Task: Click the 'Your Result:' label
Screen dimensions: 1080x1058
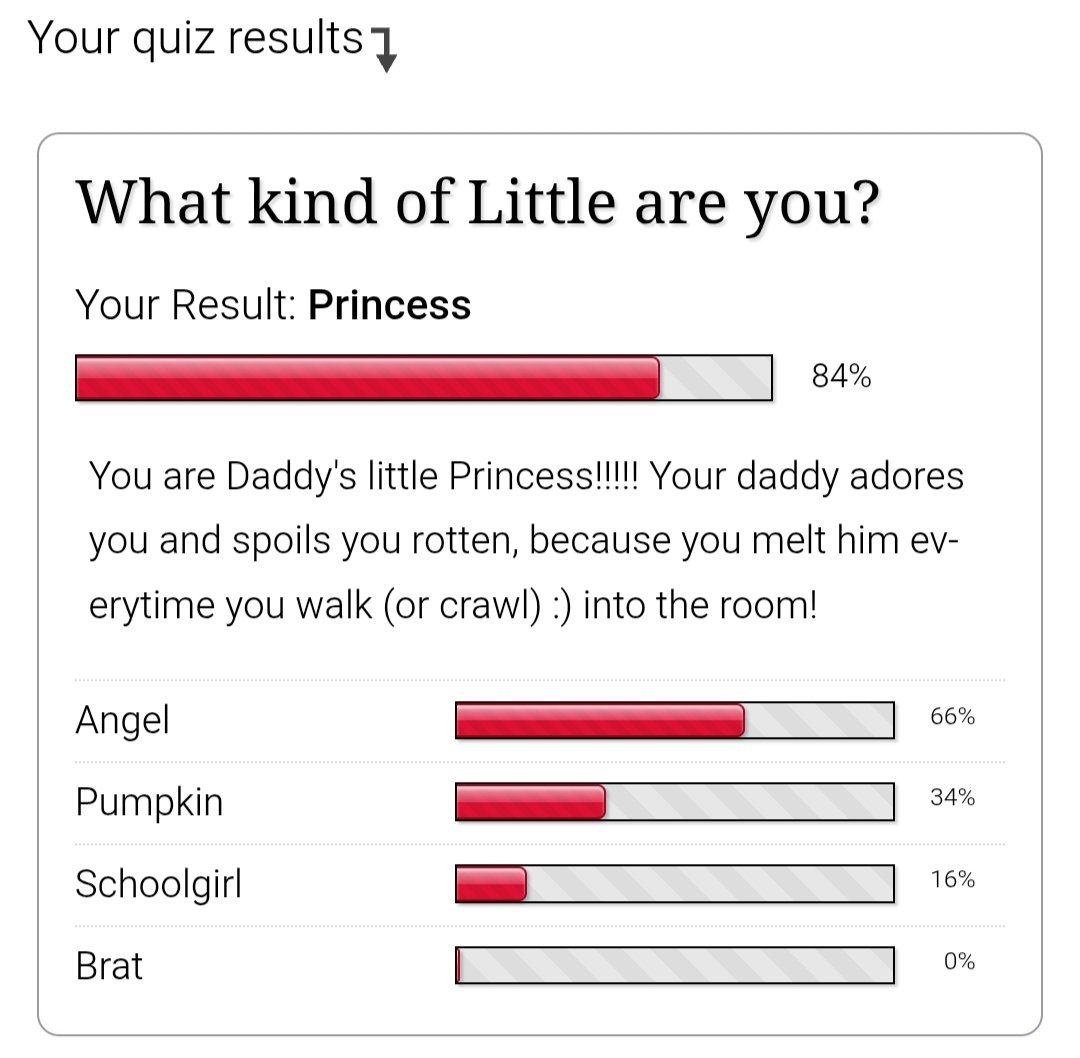Action: pyautogui.click(x=186, y=304)
